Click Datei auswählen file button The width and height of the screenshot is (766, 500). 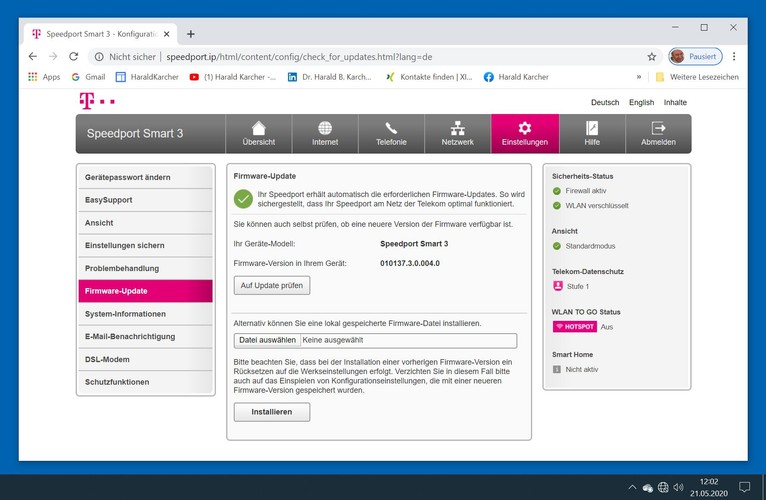267,340
